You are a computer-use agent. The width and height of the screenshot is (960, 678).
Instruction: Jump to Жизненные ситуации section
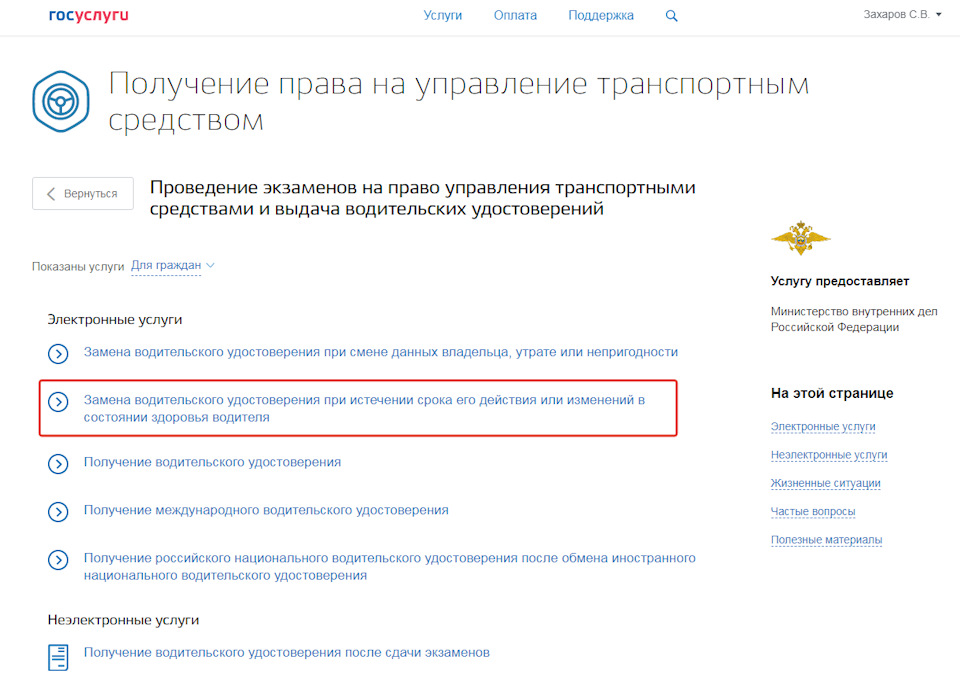coord(825,483)
